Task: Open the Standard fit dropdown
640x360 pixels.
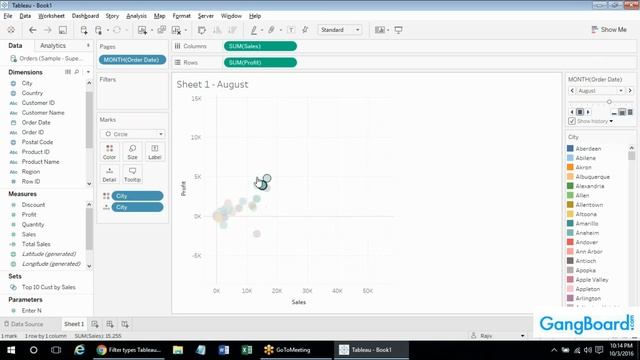Action: click(x=358, y=30)
